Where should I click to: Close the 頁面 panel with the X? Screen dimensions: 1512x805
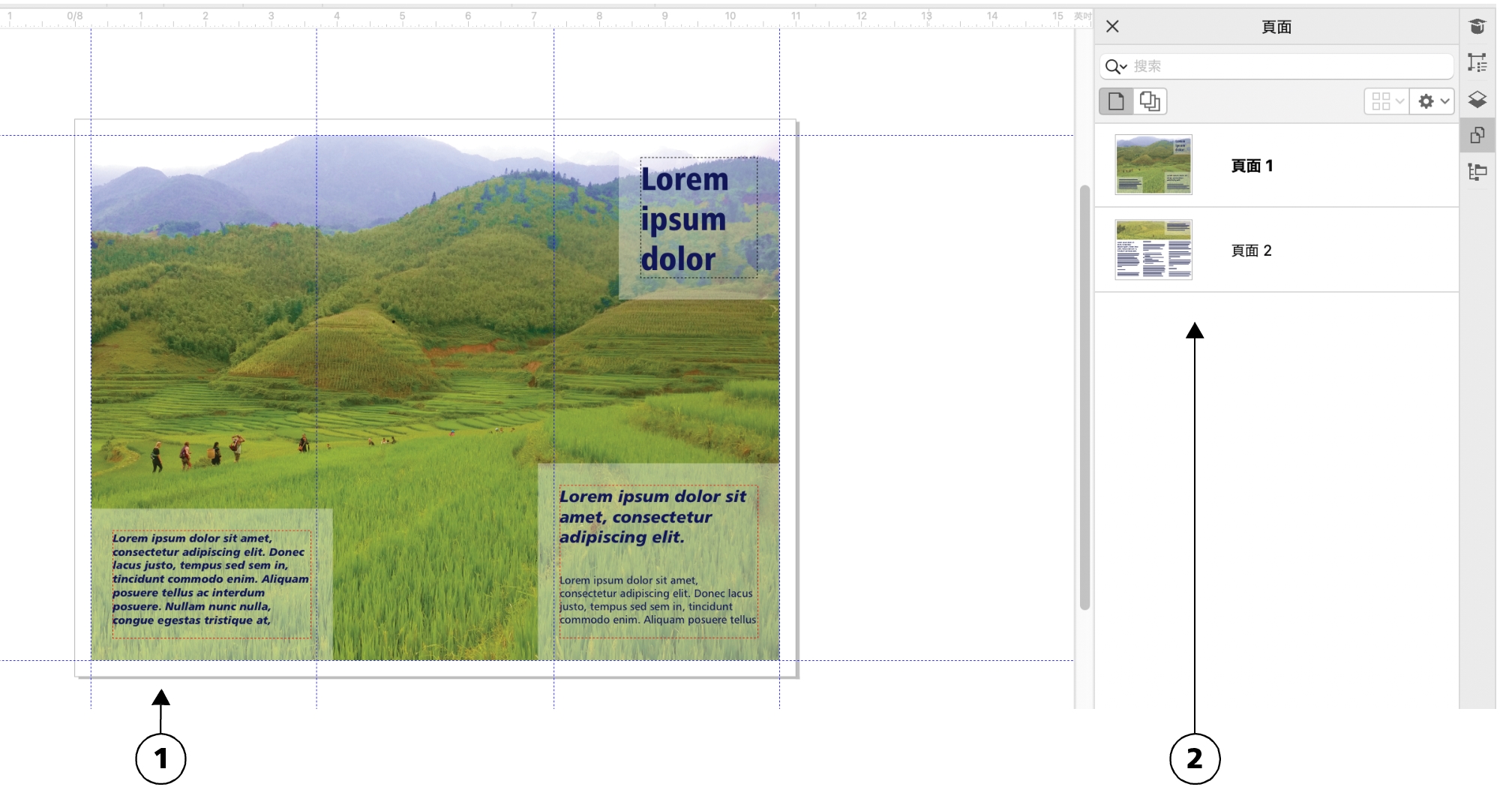[1112, 27]
